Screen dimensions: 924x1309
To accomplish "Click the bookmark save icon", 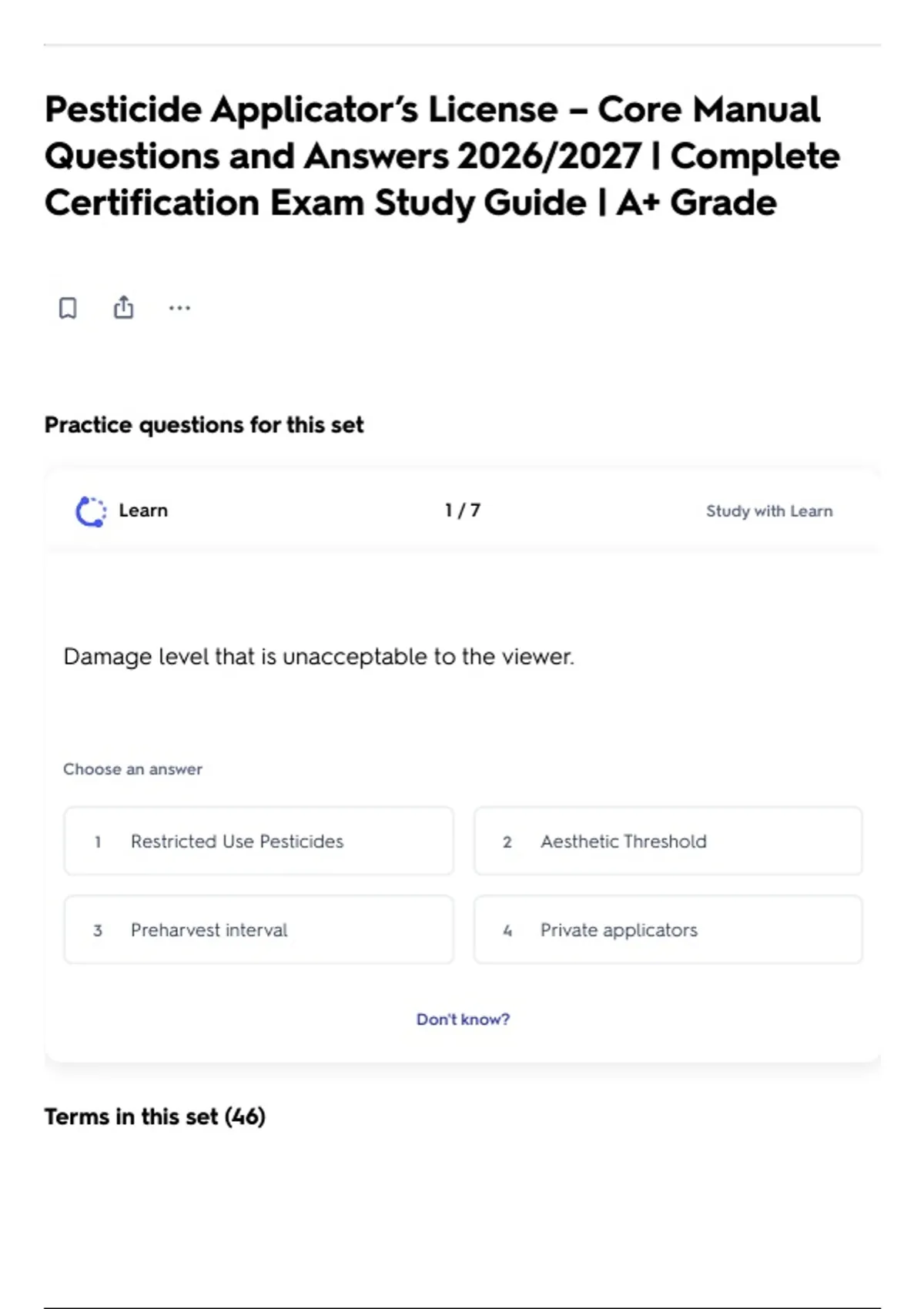I will [x=68, y=308].
